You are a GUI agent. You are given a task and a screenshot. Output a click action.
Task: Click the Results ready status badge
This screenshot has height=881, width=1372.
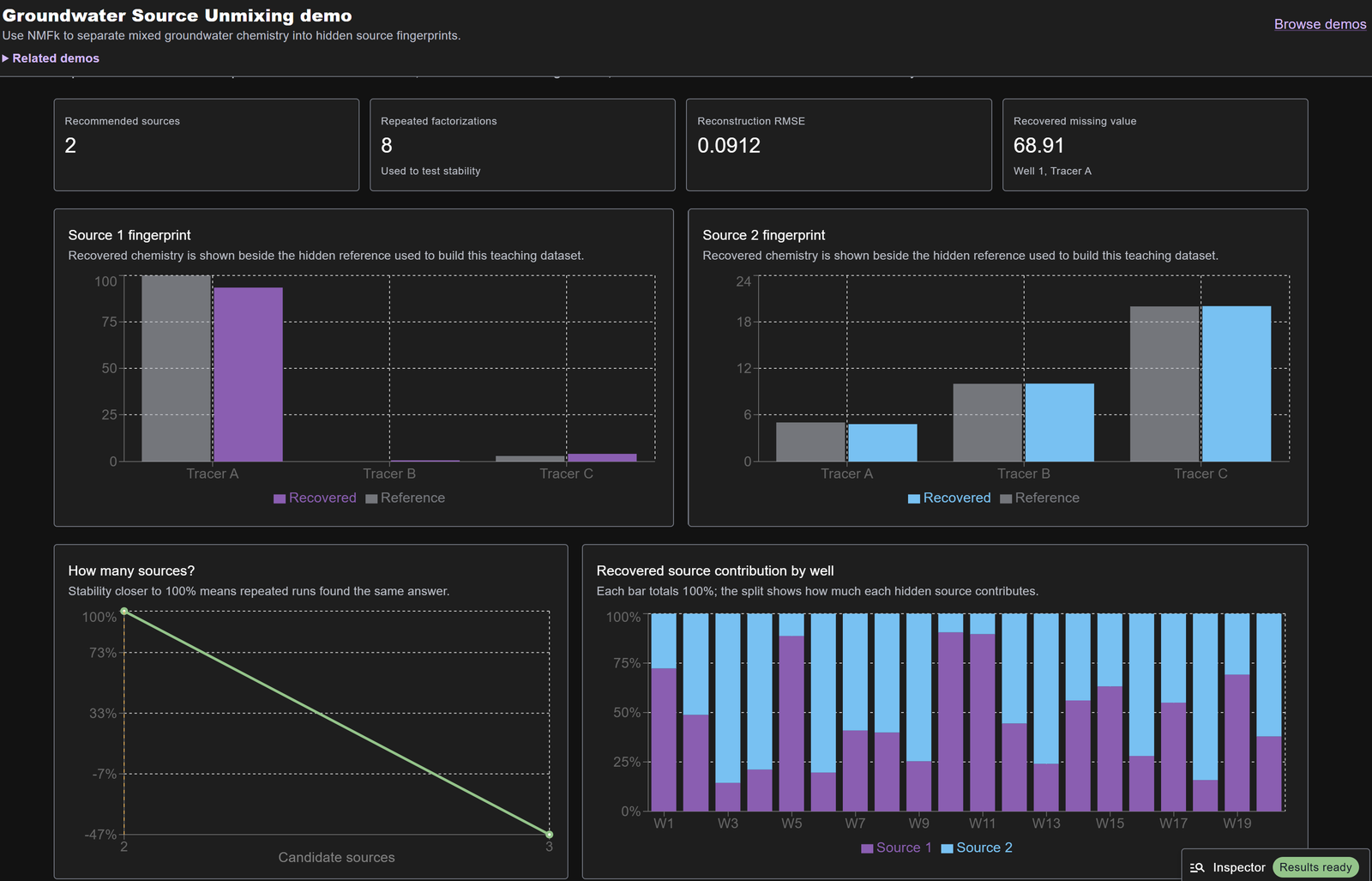(x=1315, y=867)
